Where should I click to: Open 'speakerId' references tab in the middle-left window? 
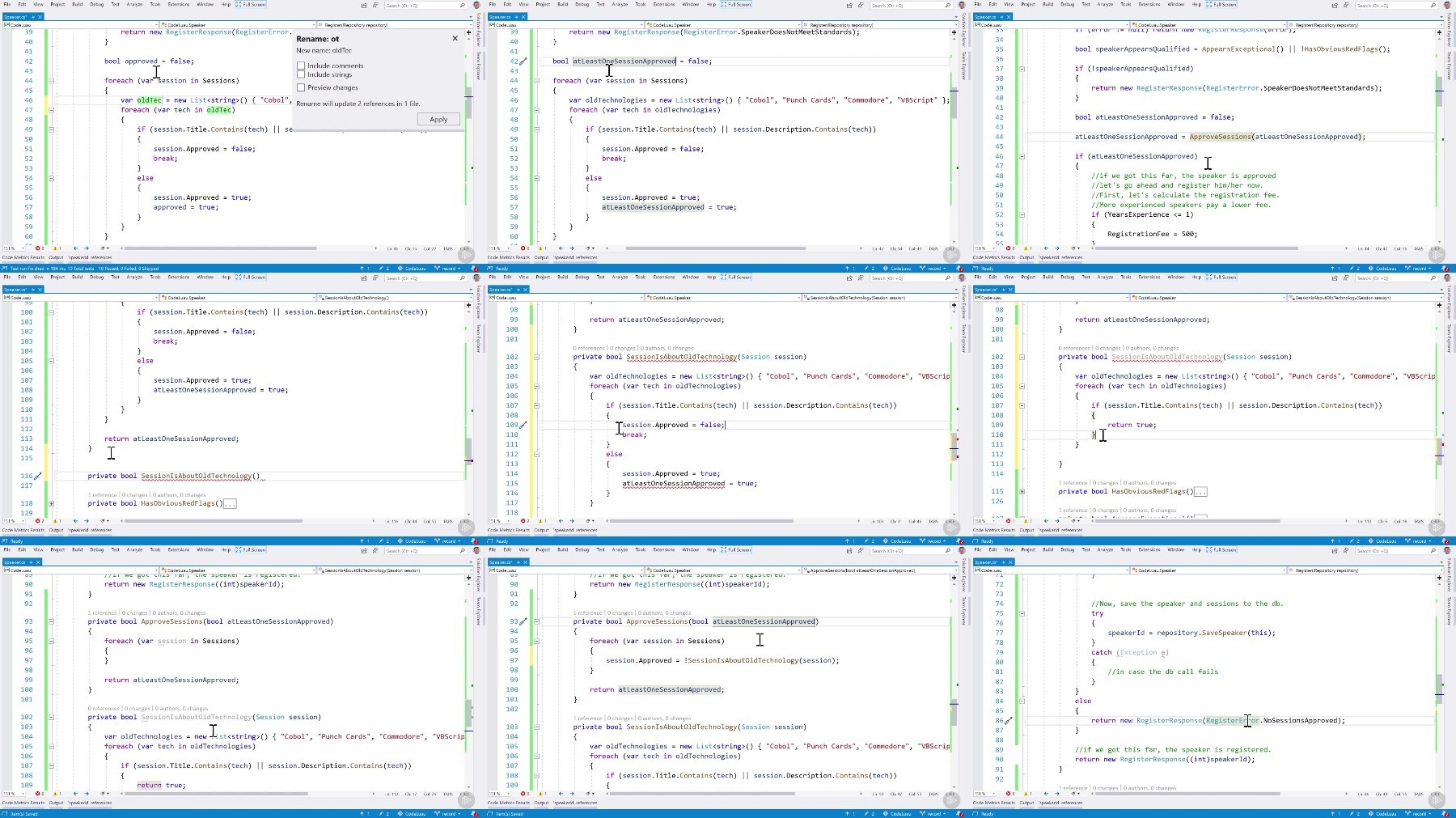point(90,530)
